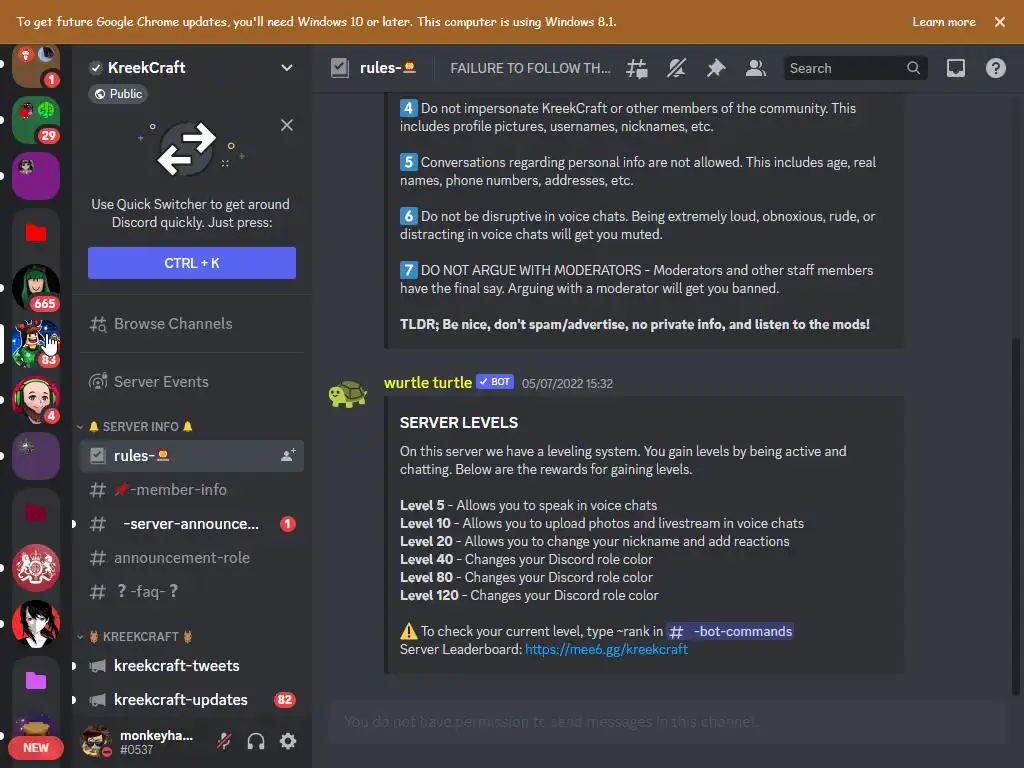
Task: Open Browse Channels
Action: [192, 324]
